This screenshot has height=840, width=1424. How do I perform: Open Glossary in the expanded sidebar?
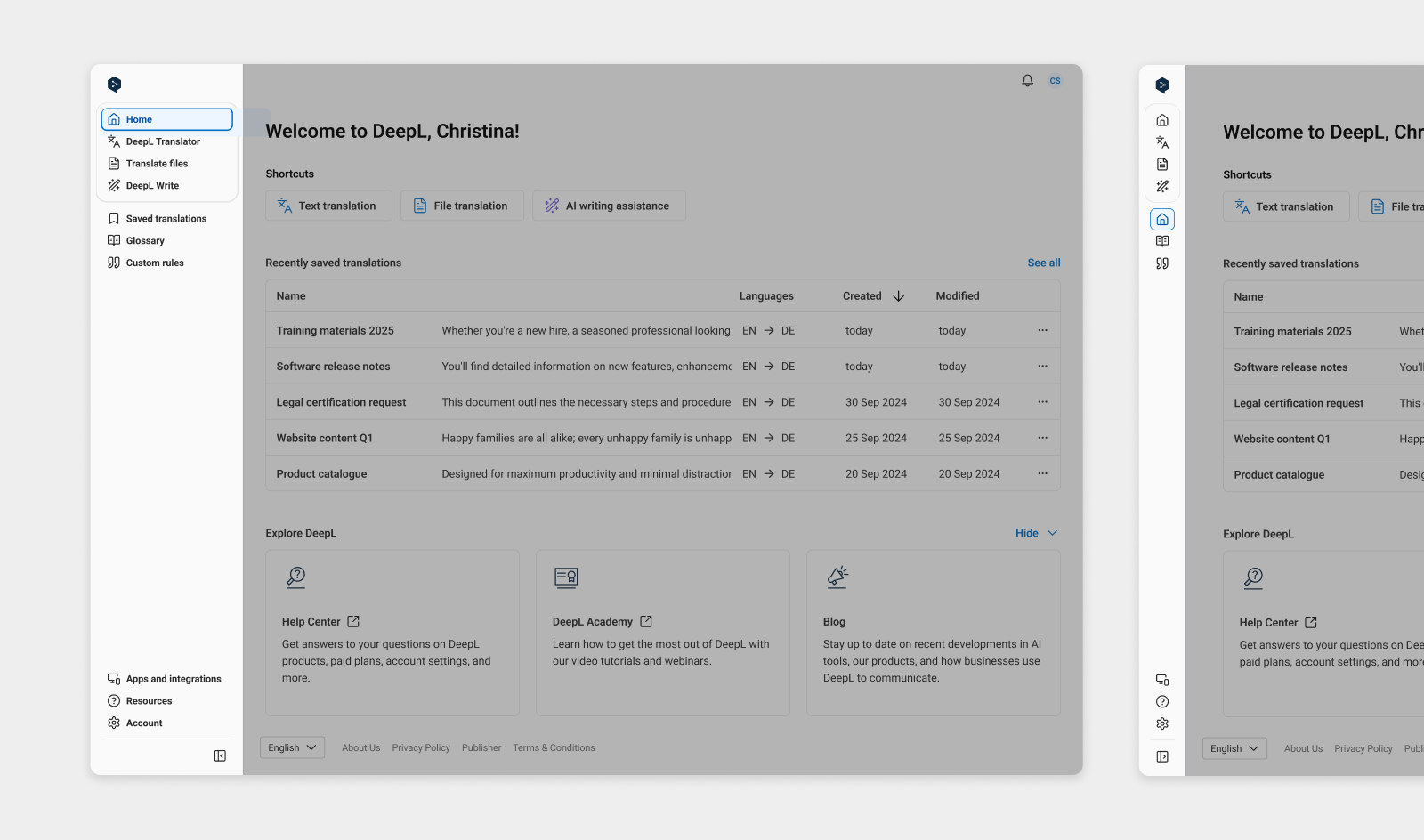[x=167, y=241]
